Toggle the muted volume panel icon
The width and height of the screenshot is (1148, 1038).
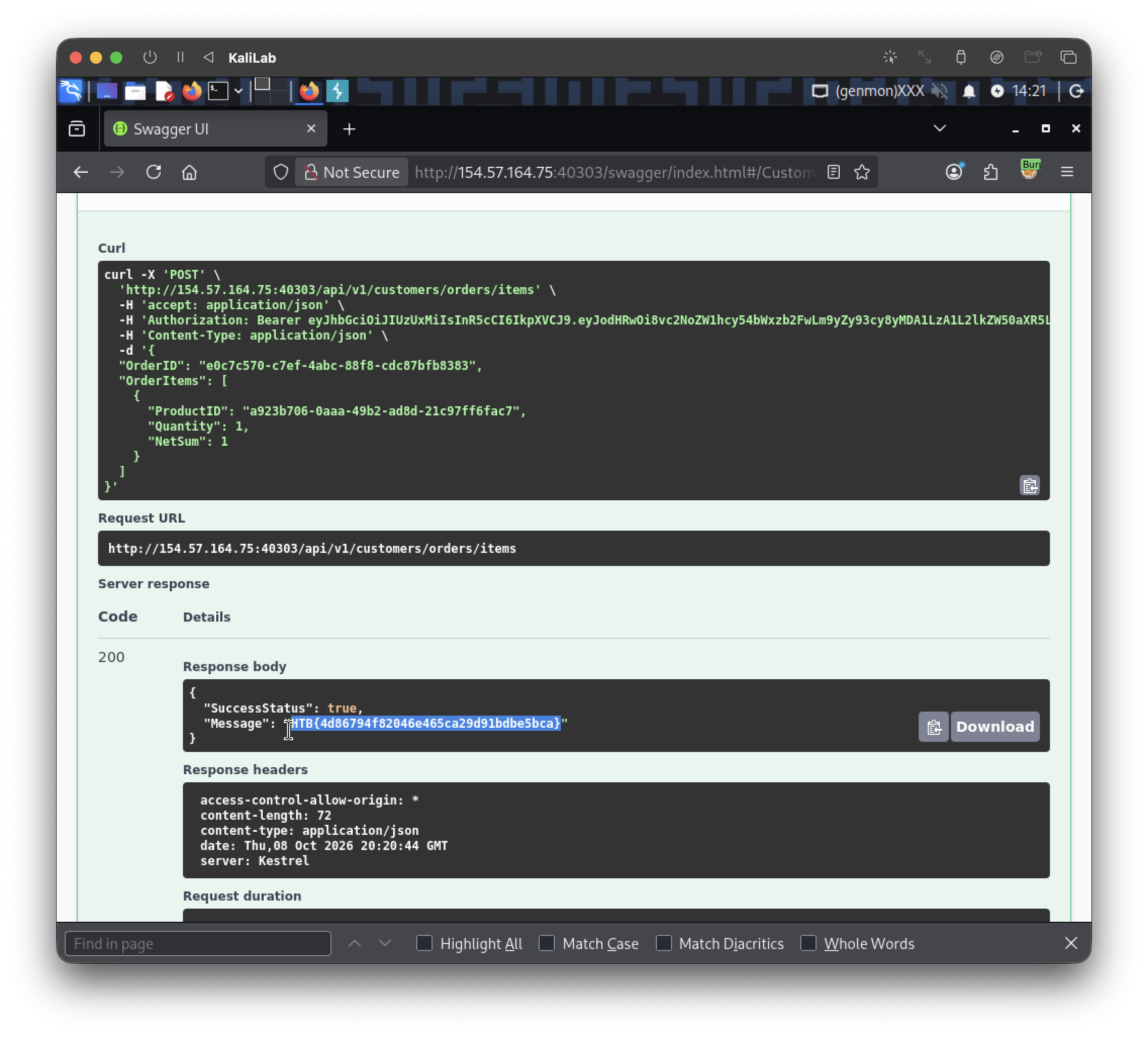pos(939,91)
